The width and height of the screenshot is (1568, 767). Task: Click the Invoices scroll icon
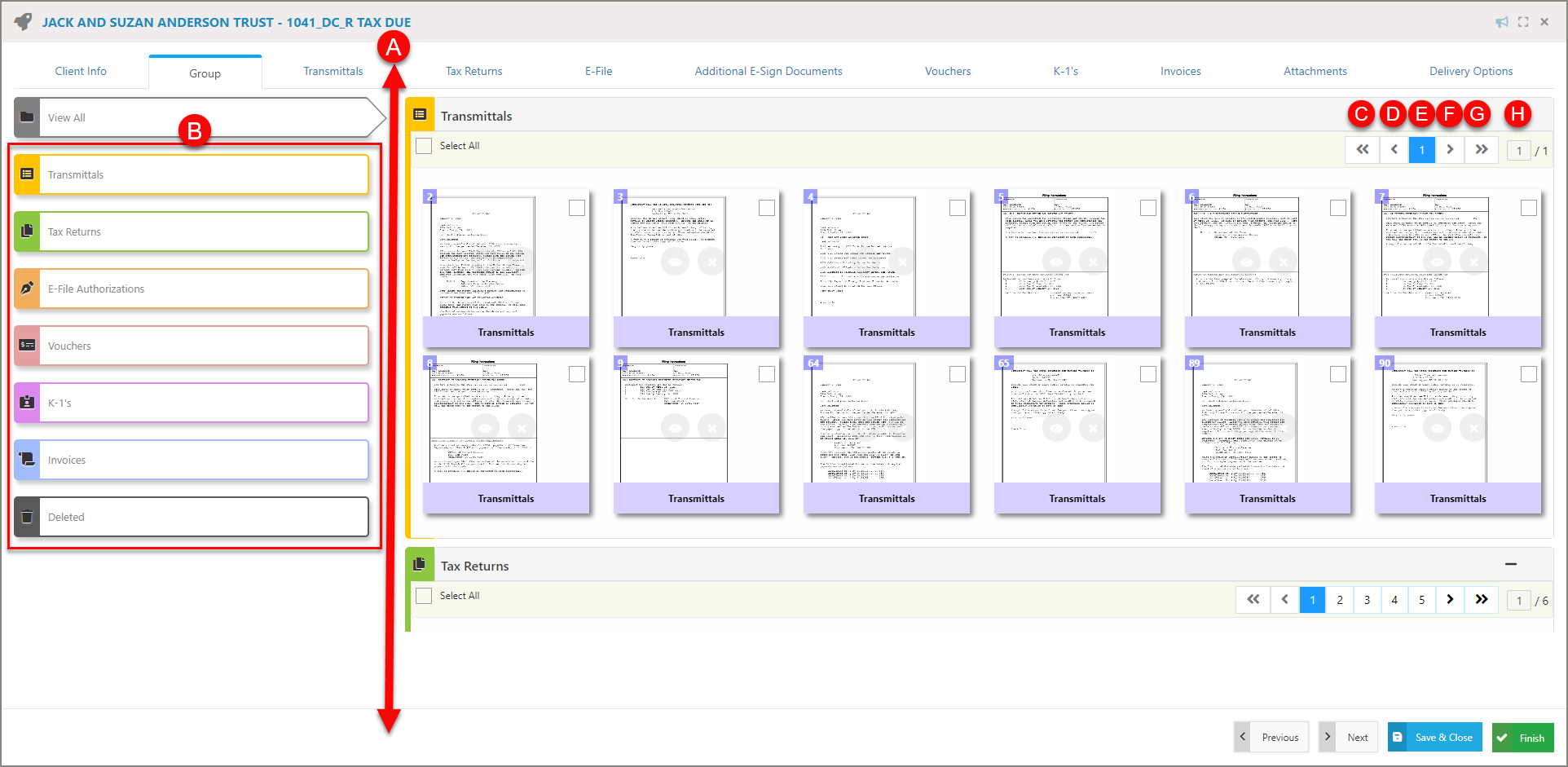tap(27, 460)
